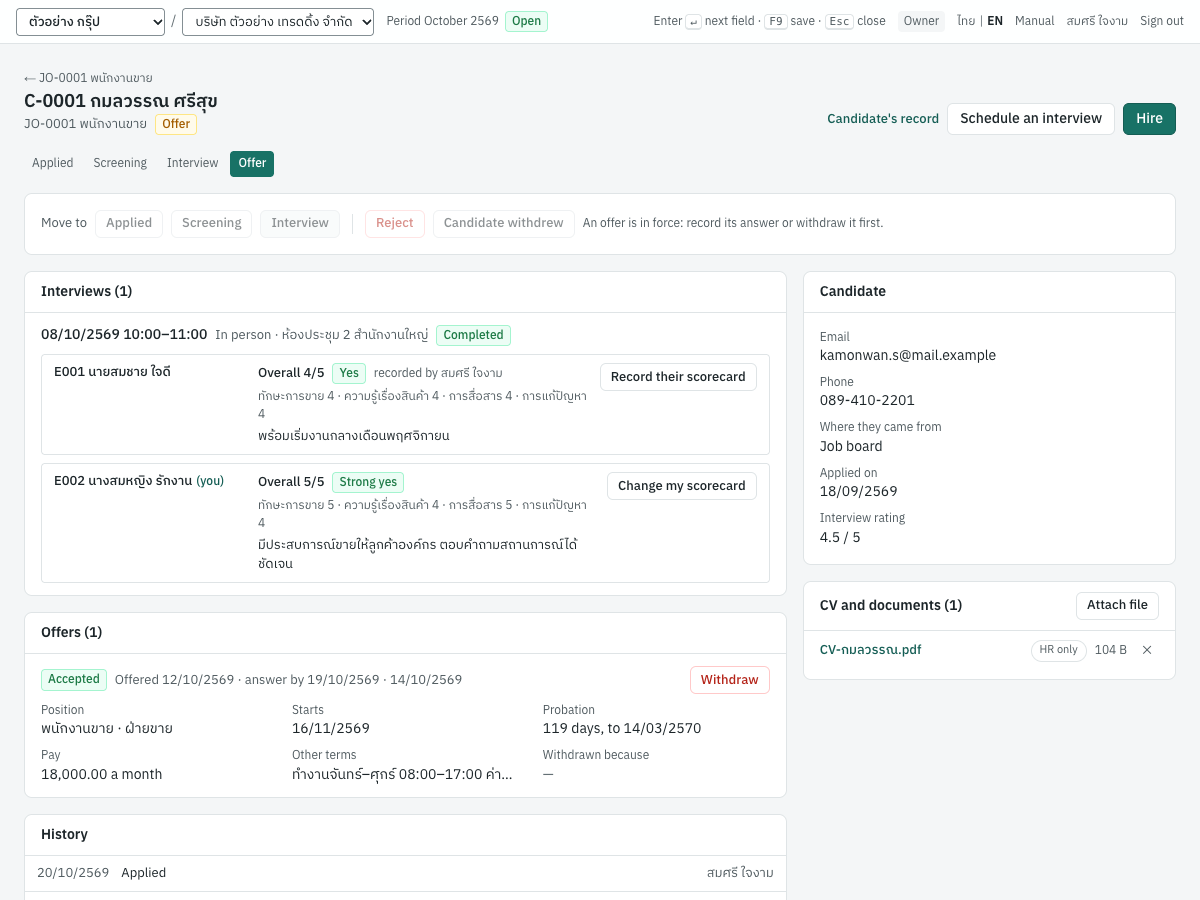Open the Manual link
Image resolution: width=1200 pixels, height=900 pixels.
(x=1035, y=21)
